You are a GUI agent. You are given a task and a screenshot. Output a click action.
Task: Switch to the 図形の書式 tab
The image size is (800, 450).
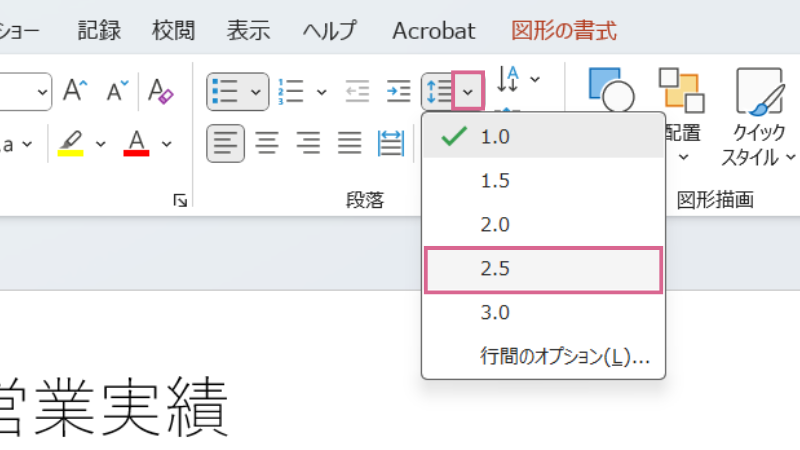[563, 30]
